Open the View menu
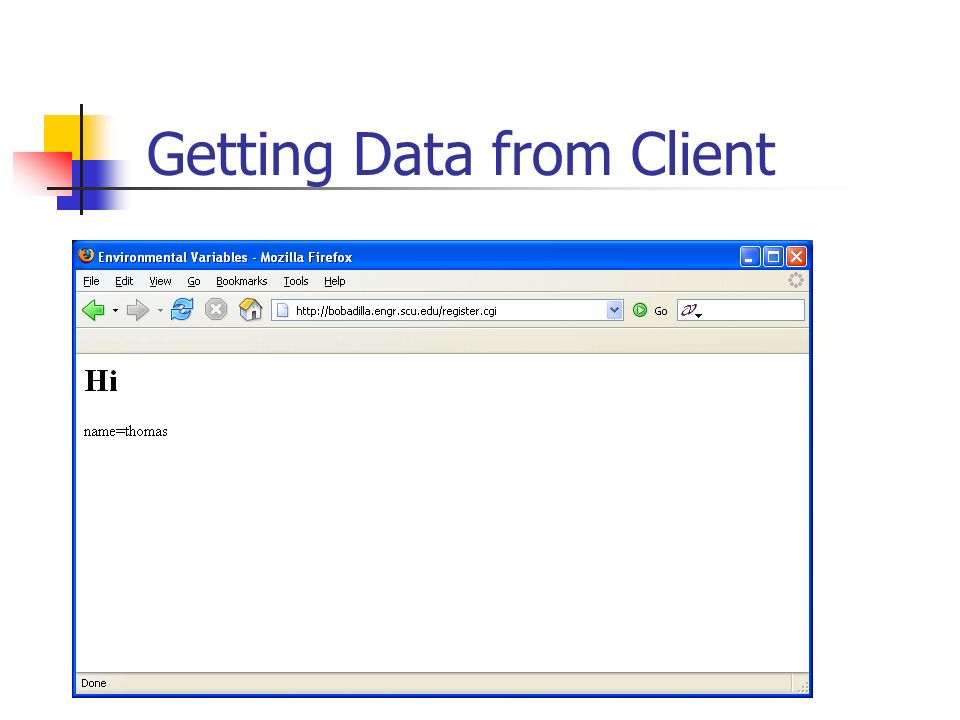 click(160, 281)
